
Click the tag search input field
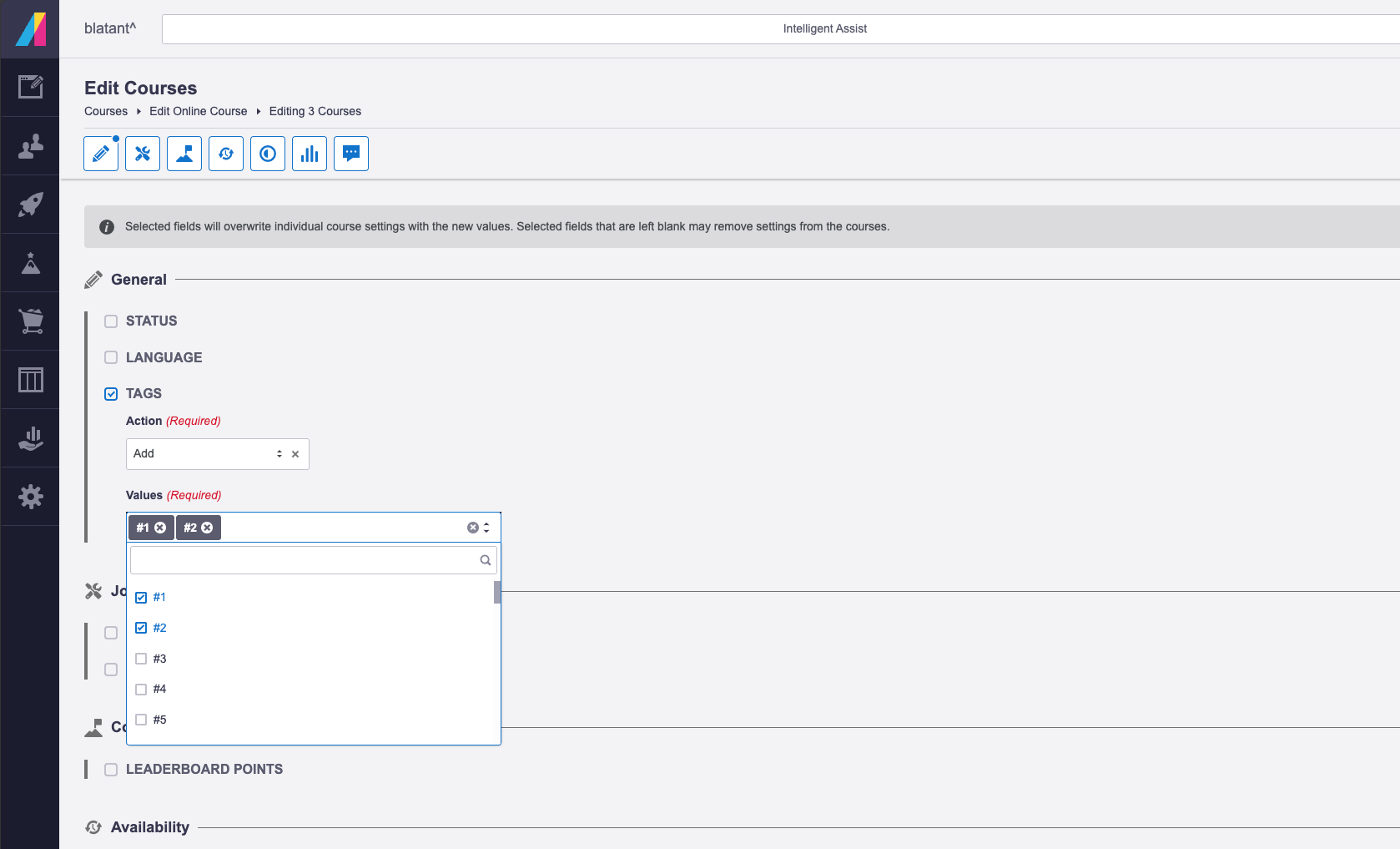tap(305, 560)
